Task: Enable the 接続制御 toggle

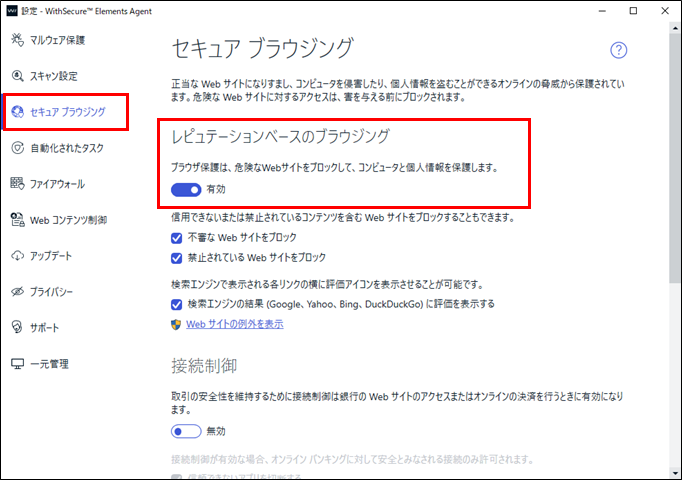Action: point(186,431)
